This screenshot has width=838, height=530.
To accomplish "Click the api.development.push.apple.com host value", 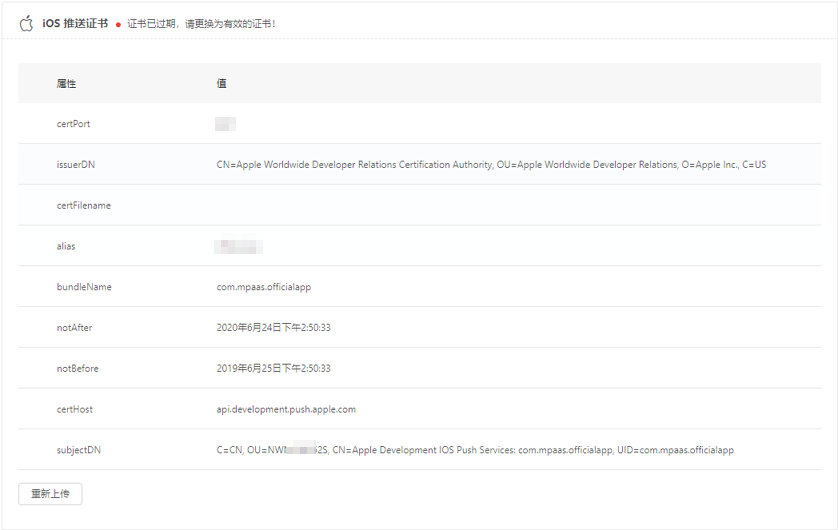I will click(286, 409).
